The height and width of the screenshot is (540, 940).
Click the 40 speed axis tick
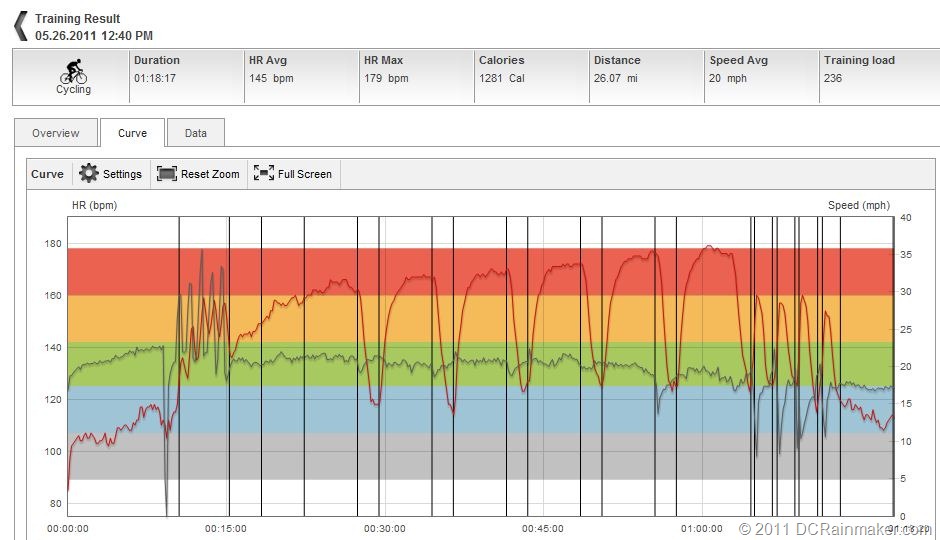[906, 218]
